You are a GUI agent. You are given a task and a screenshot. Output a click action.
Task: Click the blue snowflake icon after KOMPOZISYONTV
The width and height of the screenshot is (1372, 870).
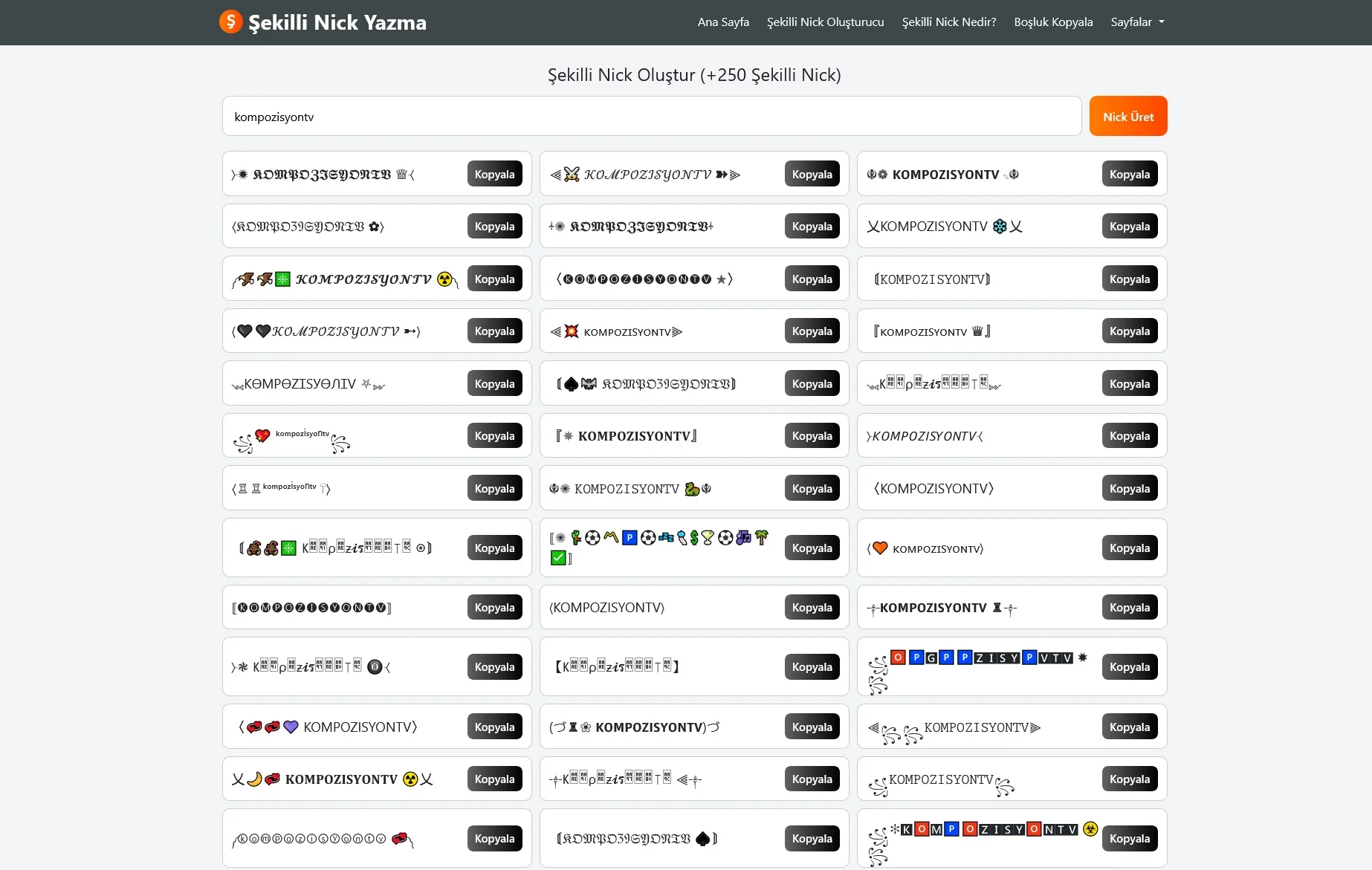coord(1000,227)
